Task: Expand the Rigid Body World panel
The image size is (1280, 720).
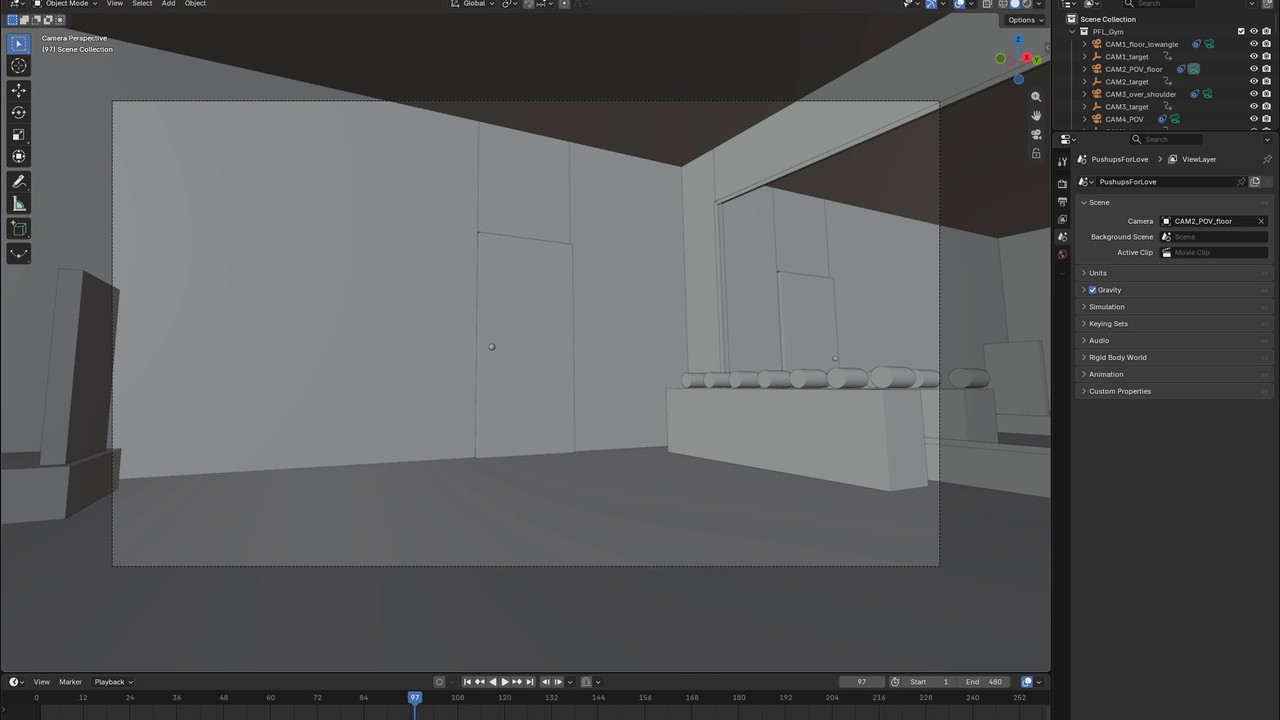Action: 1173,357
